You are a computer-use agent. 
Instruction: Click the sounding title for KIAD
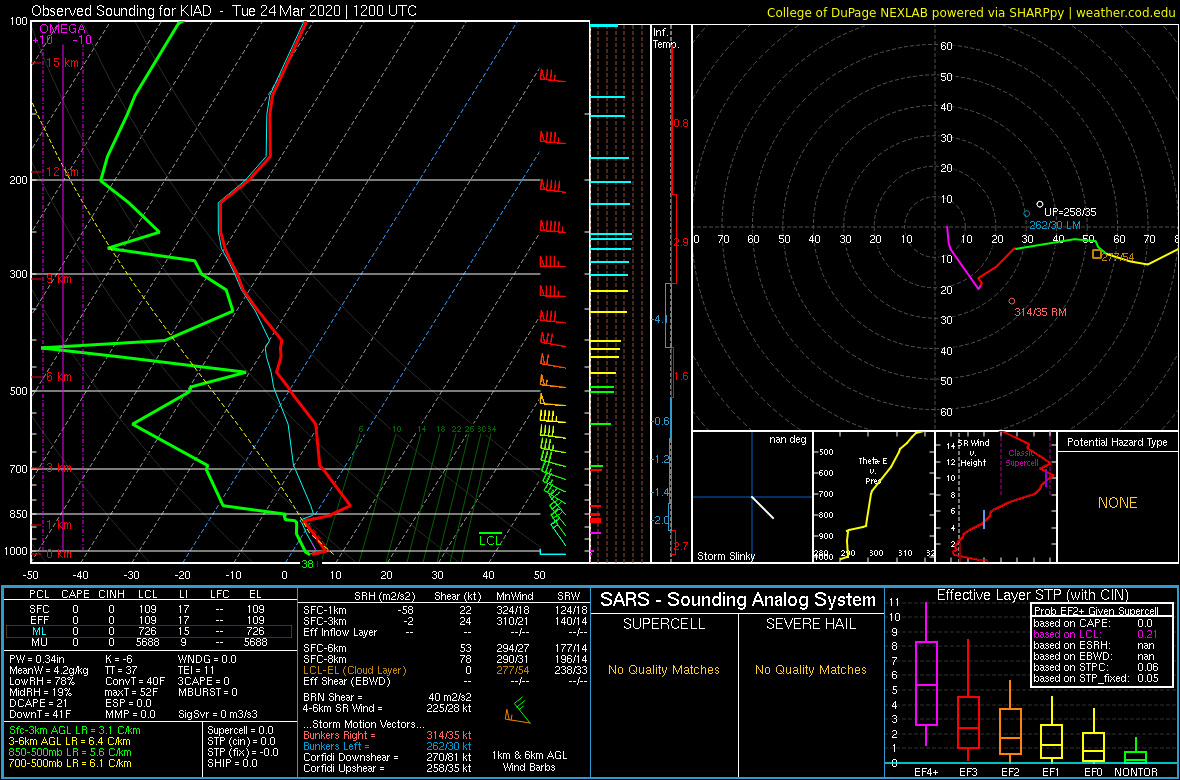tap(226, 11)
